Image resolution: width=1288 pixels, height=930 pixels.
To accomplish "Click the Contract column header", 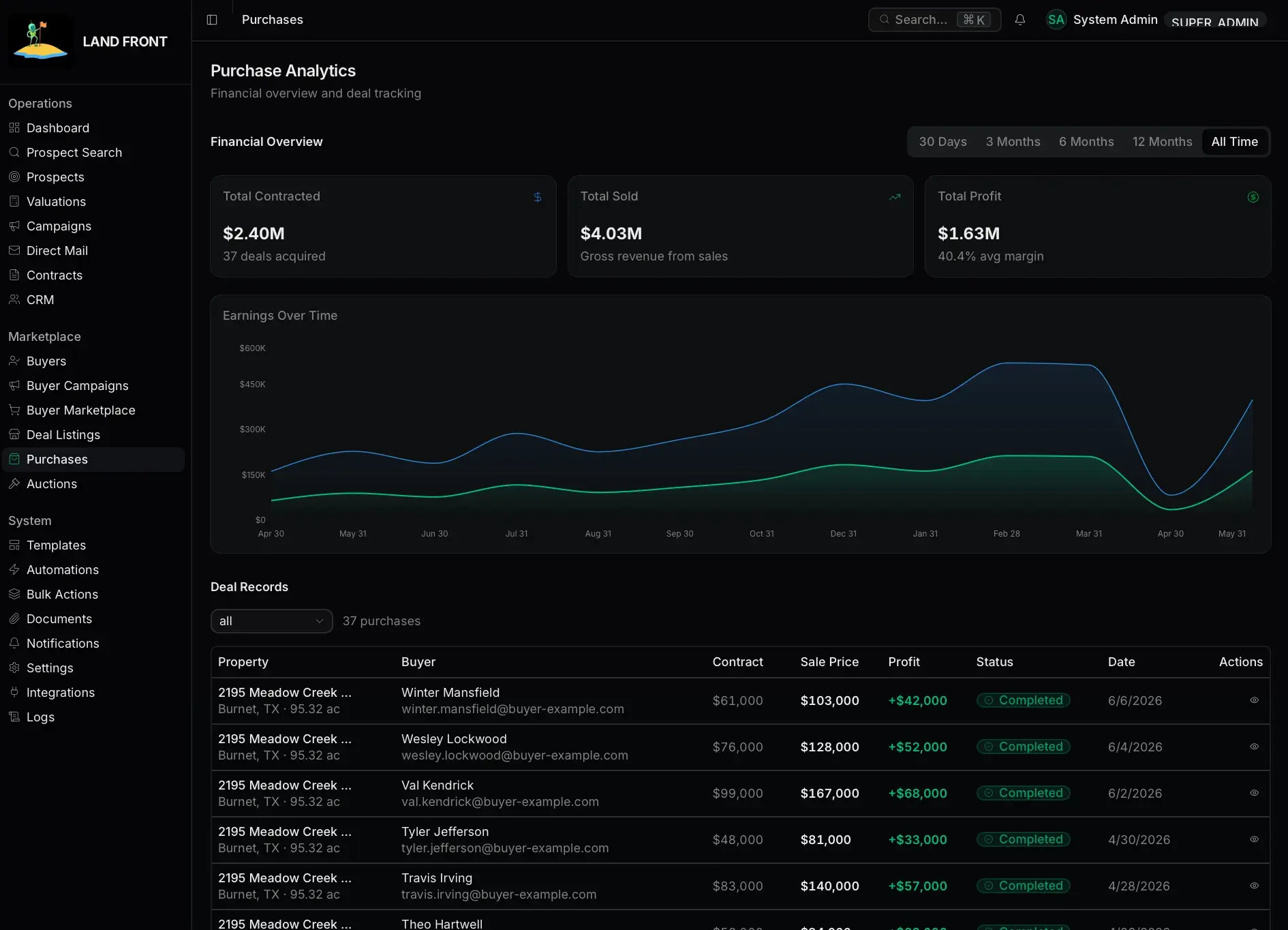I will (737, 662).
